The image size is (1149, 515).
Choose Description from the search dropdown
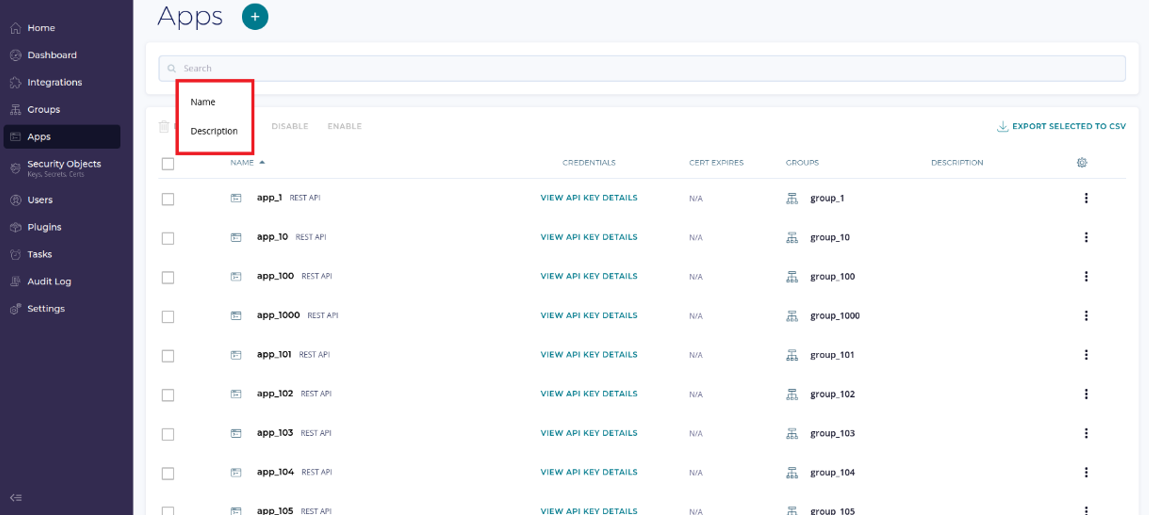click(214, 131)
